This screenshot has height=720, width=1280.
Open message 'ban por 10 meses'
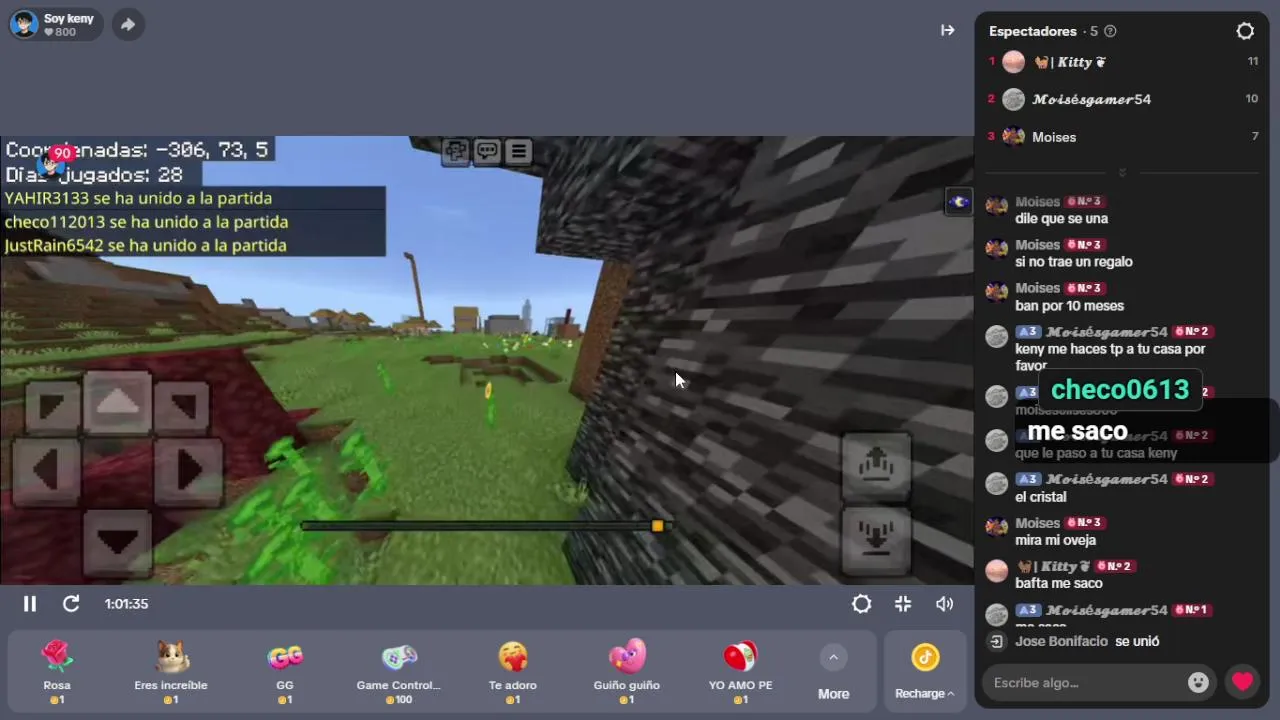(1069, 306)
